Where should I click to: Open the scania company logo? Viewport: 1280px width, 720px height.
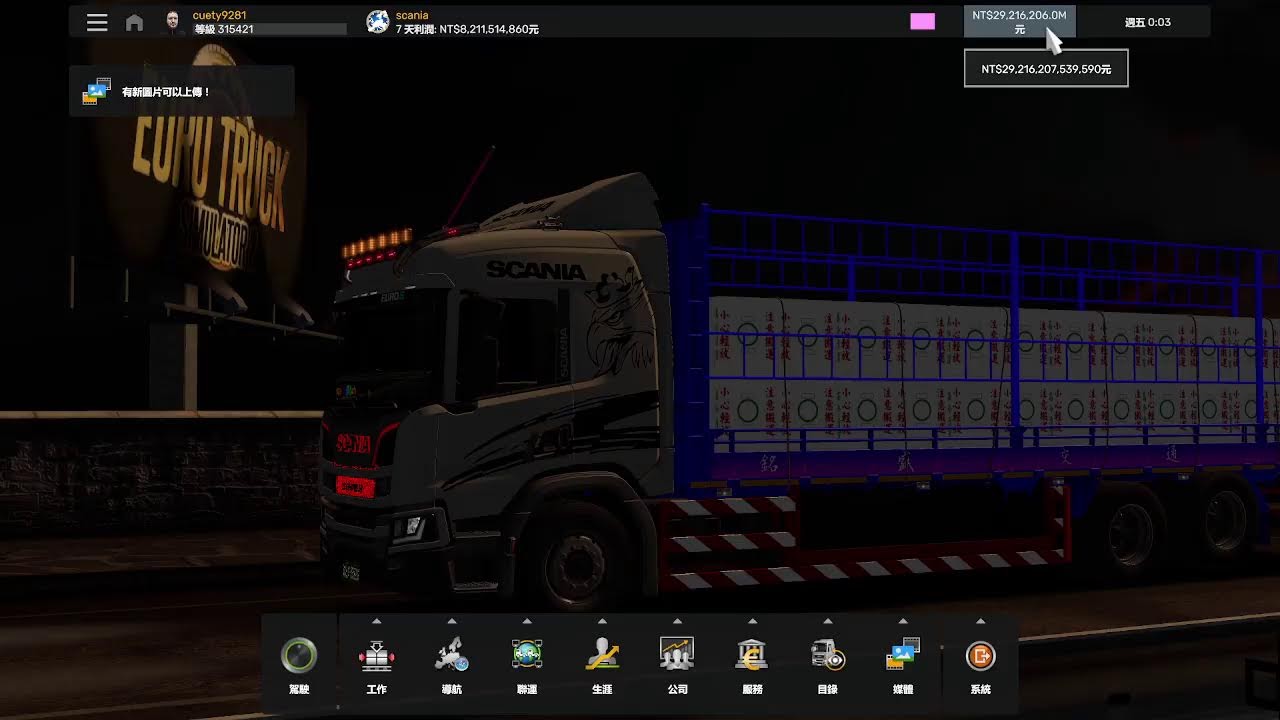pyautogui.click(x=377, y=22)
